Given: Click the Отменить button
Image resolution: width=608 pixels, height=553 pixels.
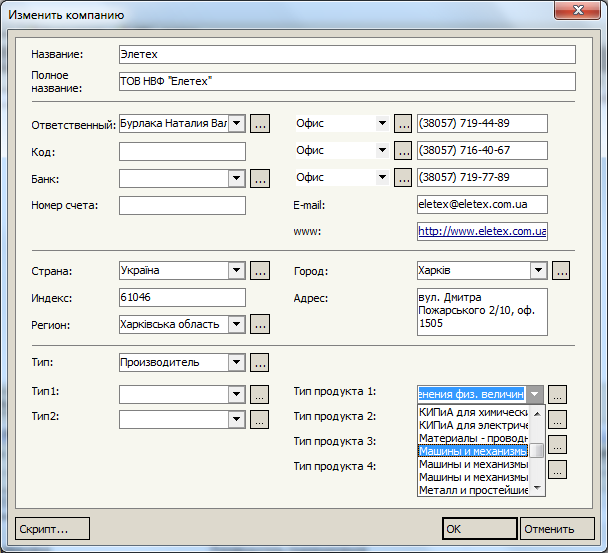Looking at the screenshot, I should point(557,529).
